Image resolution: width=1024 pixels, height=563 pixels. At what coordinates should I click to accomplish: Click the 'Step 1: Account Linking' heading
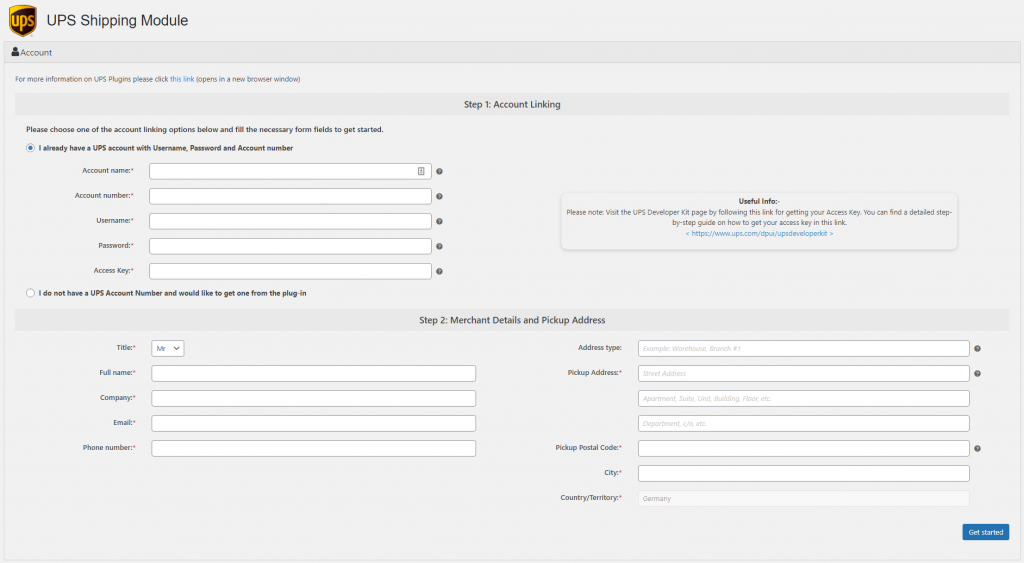[512, 105]
